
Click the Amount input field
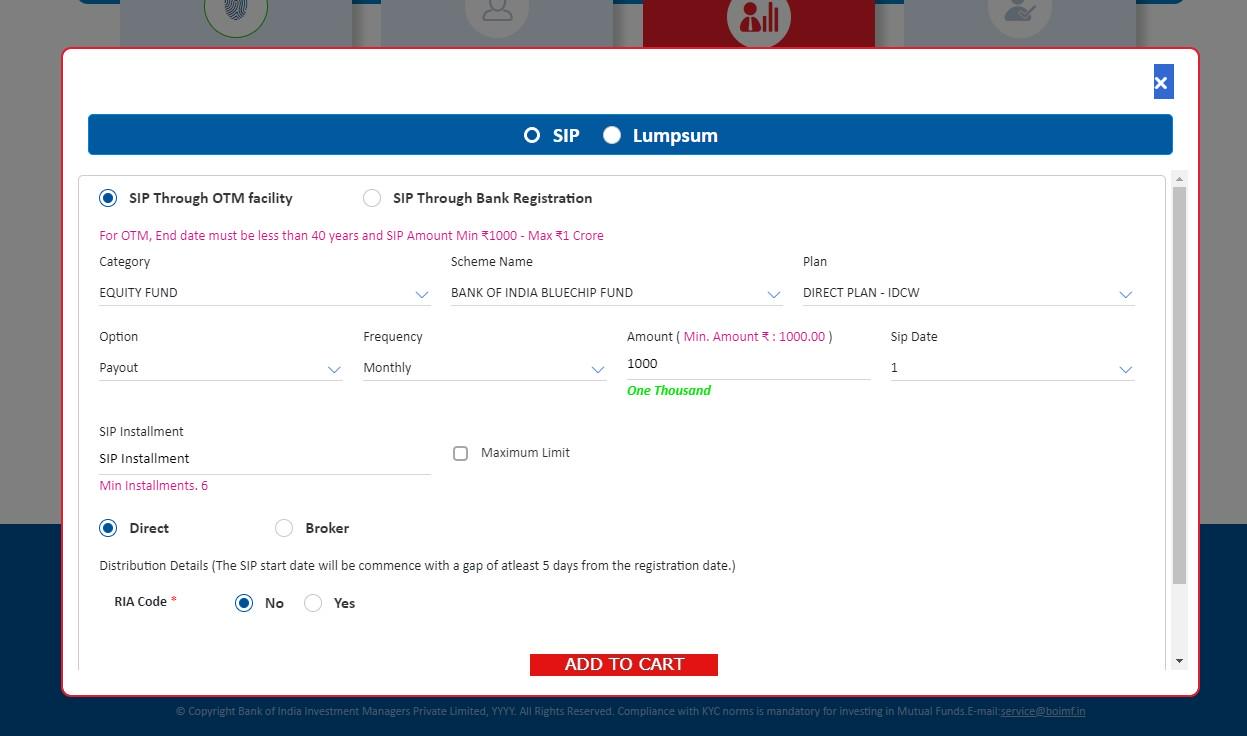tap(748, 364)
